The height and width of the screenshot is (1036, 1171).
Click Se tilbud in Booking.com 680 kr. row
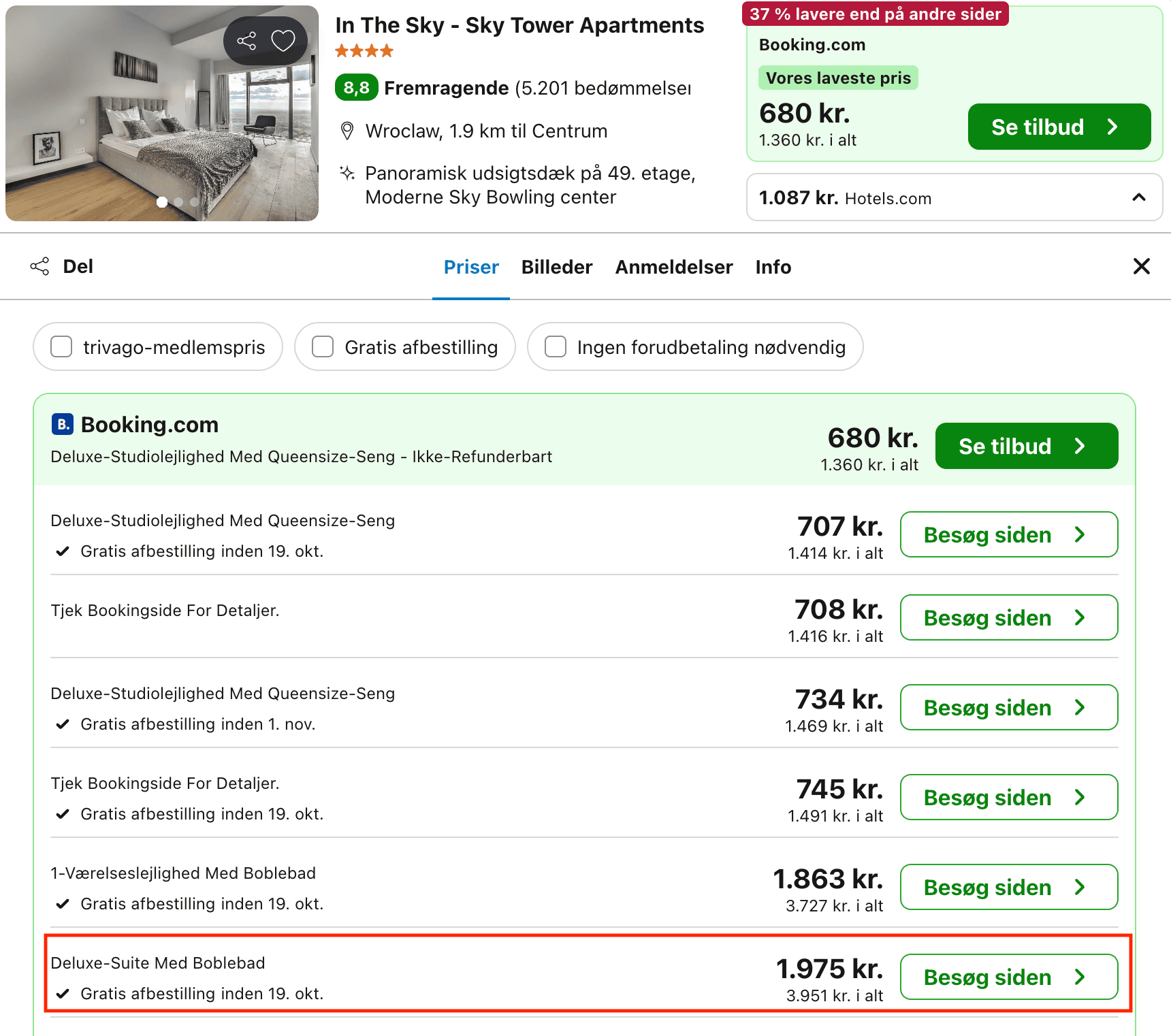point(1027,446)
